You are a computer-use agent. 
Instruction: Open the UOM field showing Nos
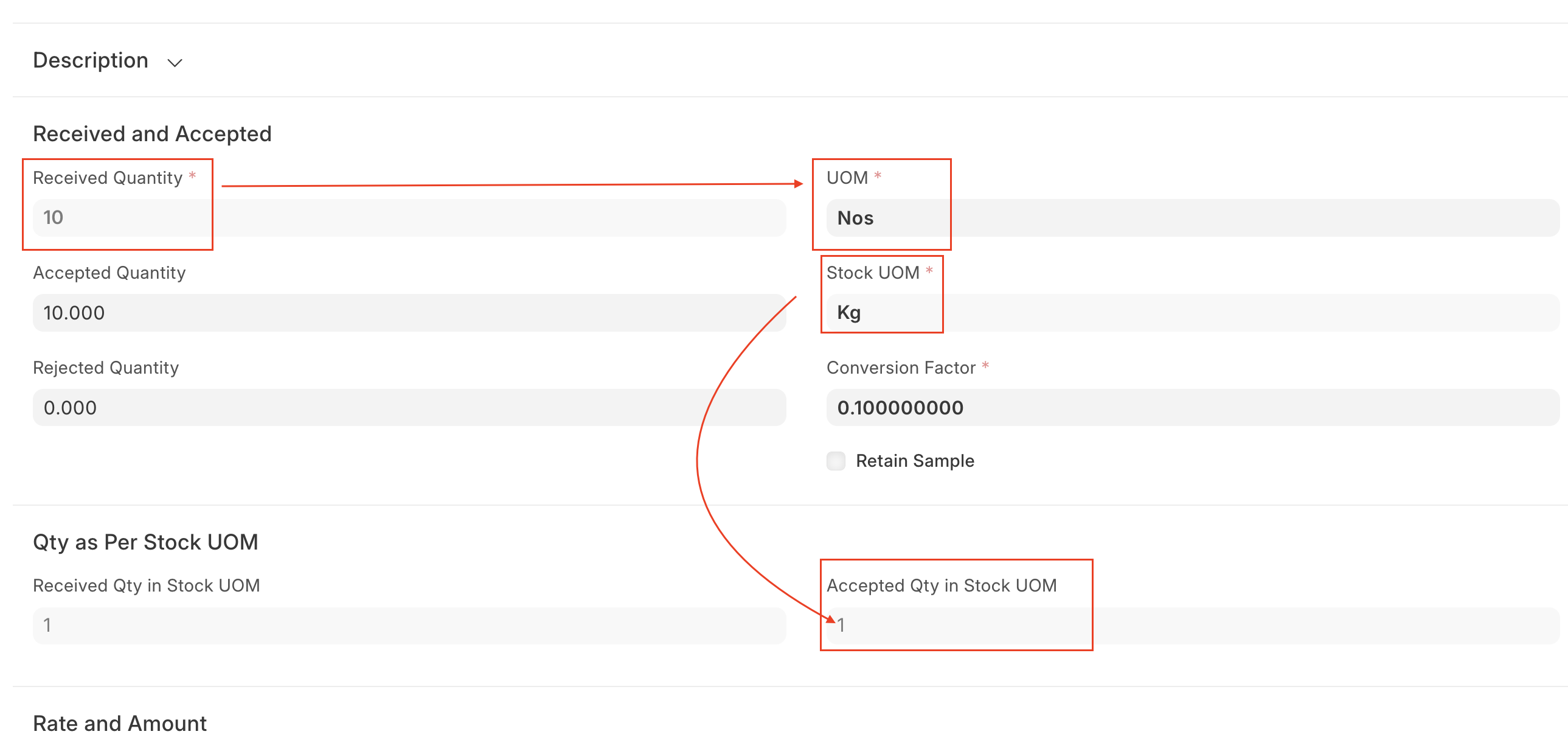[x=1192, y=217]
